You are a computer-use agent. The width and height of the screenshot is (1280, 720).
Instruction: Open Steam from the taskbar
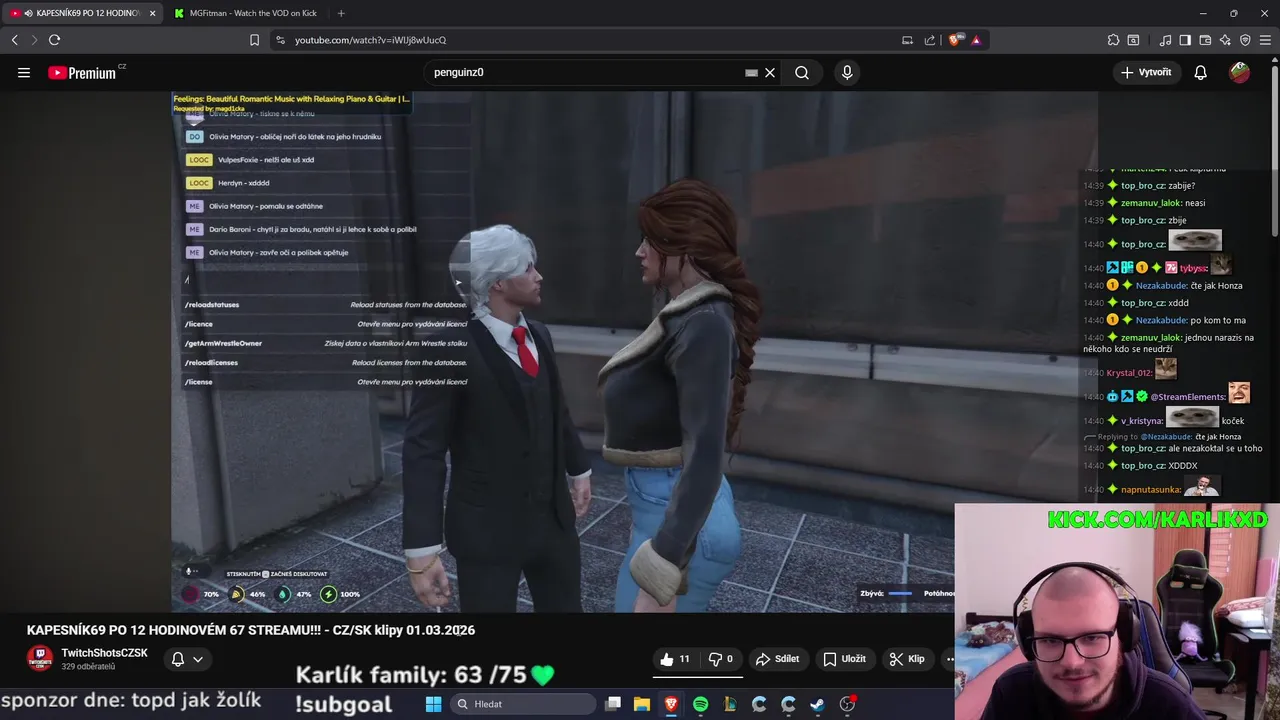tap(817, 704)
